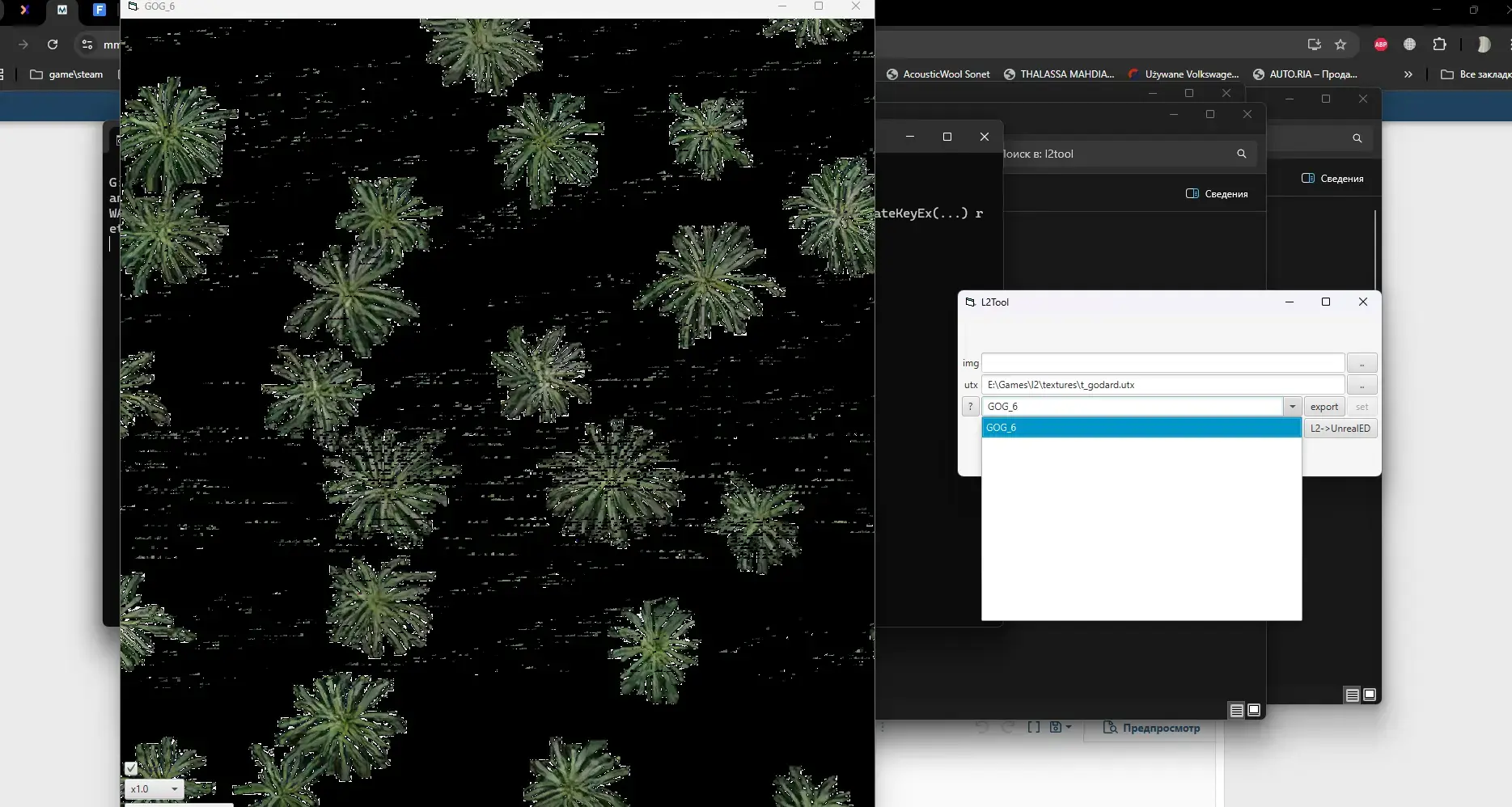Screen dimensions: 1512x807
Task: Open the Używane Volkswagen bookmark
Action: click(1184, 74)
